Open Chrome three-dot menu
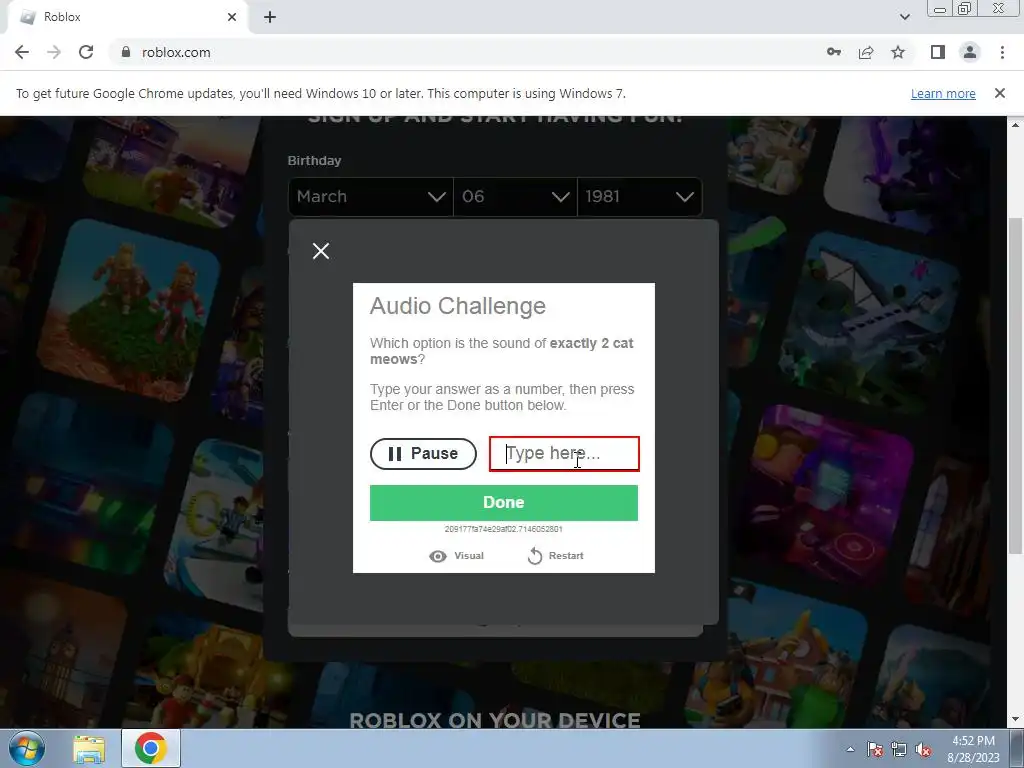Screen dimensions: 1024x768 click(x=1002, y=52)
